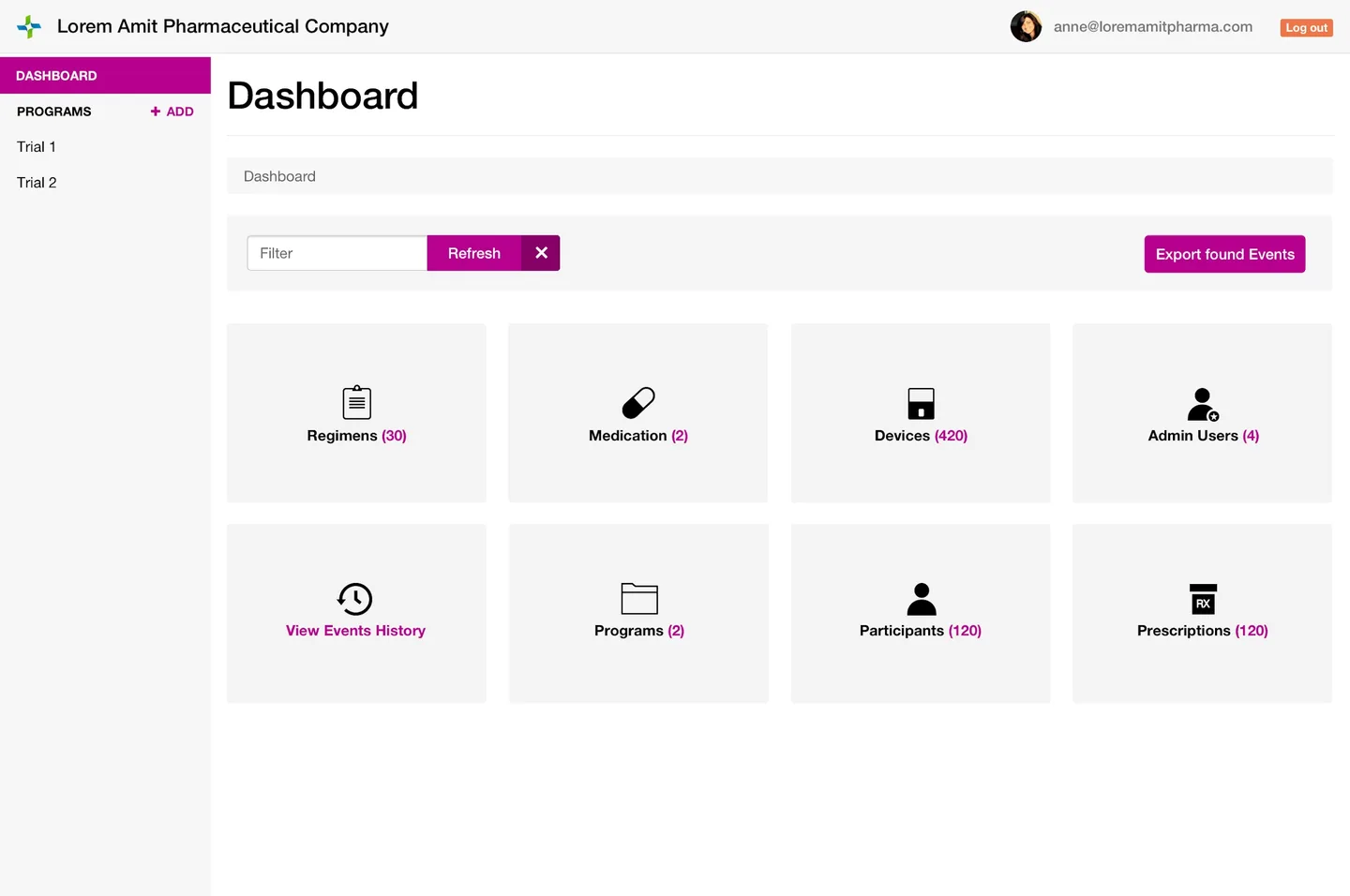
Task: Select the Prescriptions RX icon
Action: [x=1203, y=599]
